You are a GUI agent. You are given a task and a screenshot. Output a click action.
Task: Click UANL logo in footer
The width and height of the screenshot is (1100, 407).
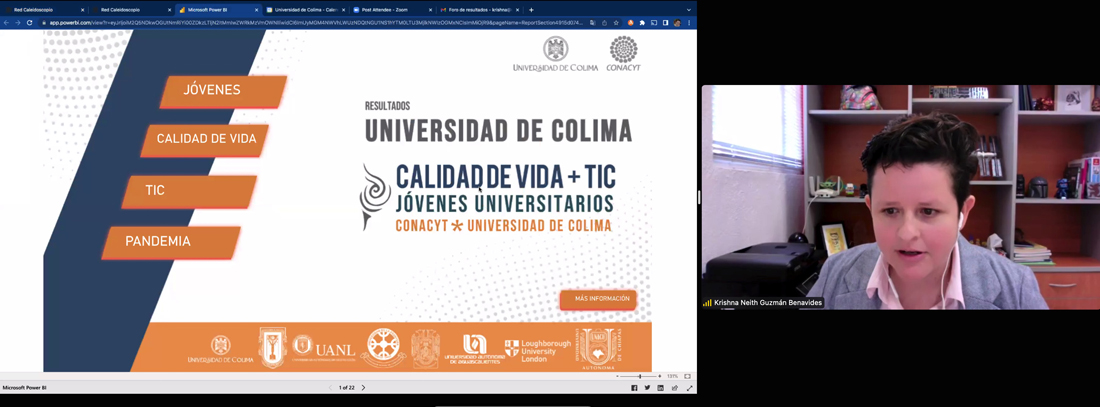(323, 348)
